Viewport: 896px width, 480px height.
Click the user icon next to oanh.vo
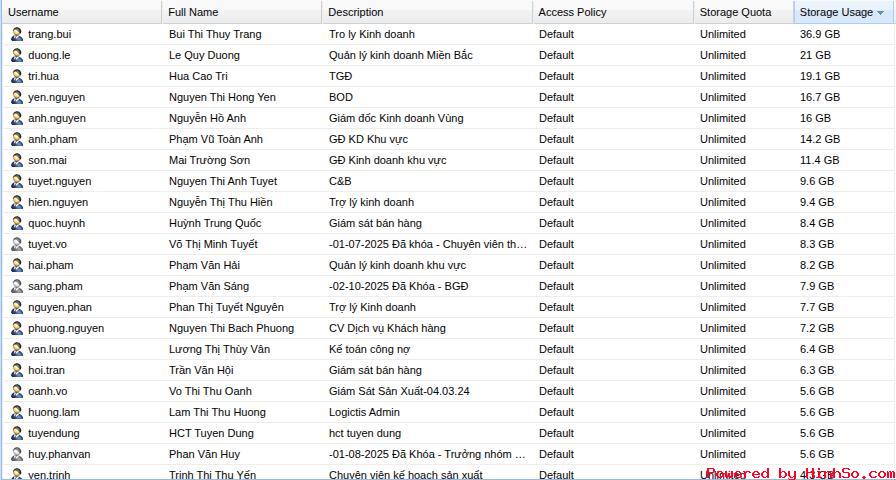tap(16, 391)
